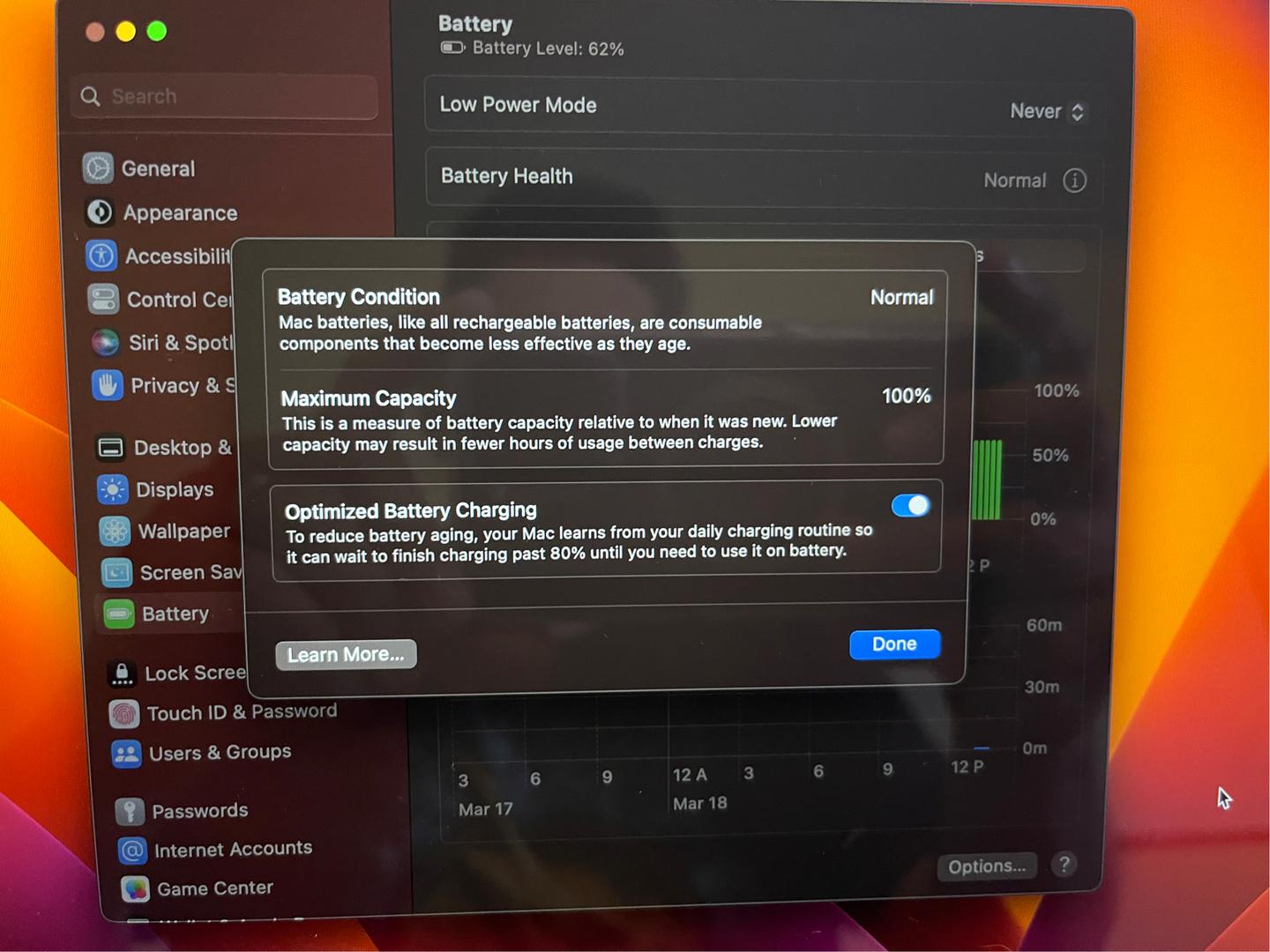The height and width of the screenshot is (952, 1270).
Task: Click the question mark help button
Action: click(1064, 865)
